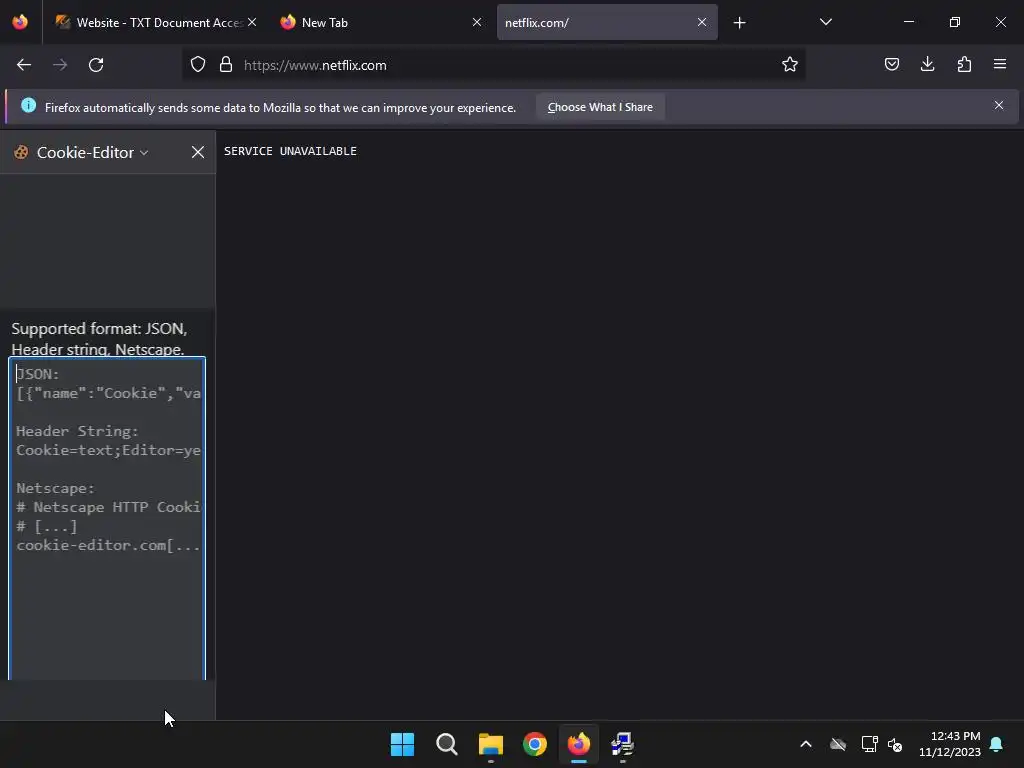Open Windows taskbar Search
The height and width of the screenshot is (768, 1024).
(x=447, y=744)
